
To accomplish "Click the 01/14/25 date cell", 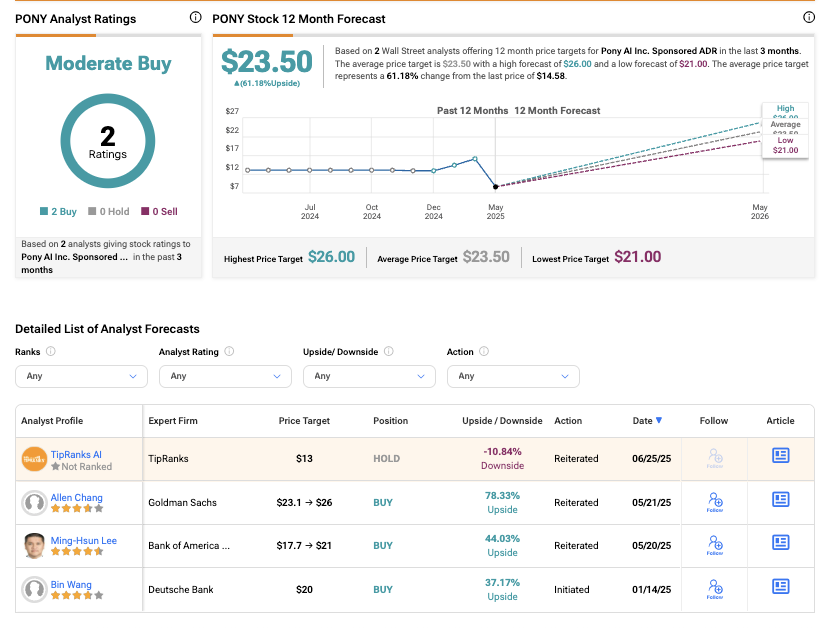I will coord(651,590).
